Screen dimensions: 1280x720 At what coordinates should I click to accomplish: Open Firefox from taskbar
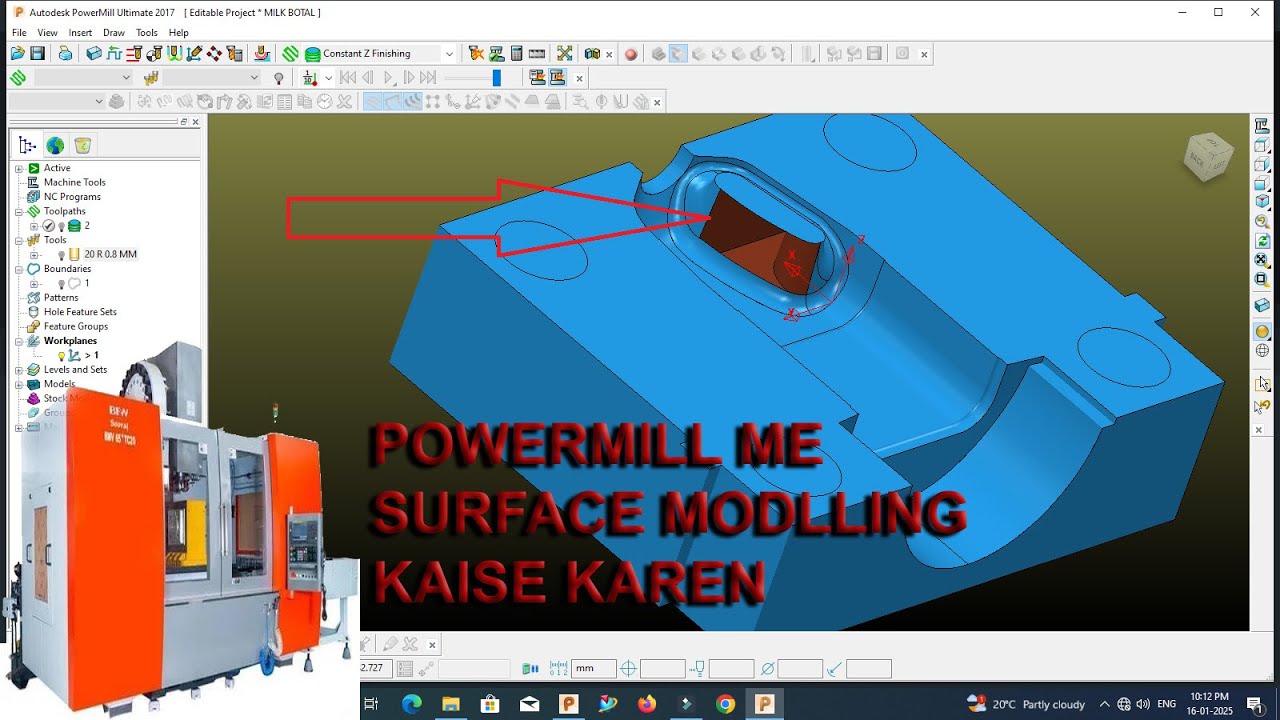(647, 704)
